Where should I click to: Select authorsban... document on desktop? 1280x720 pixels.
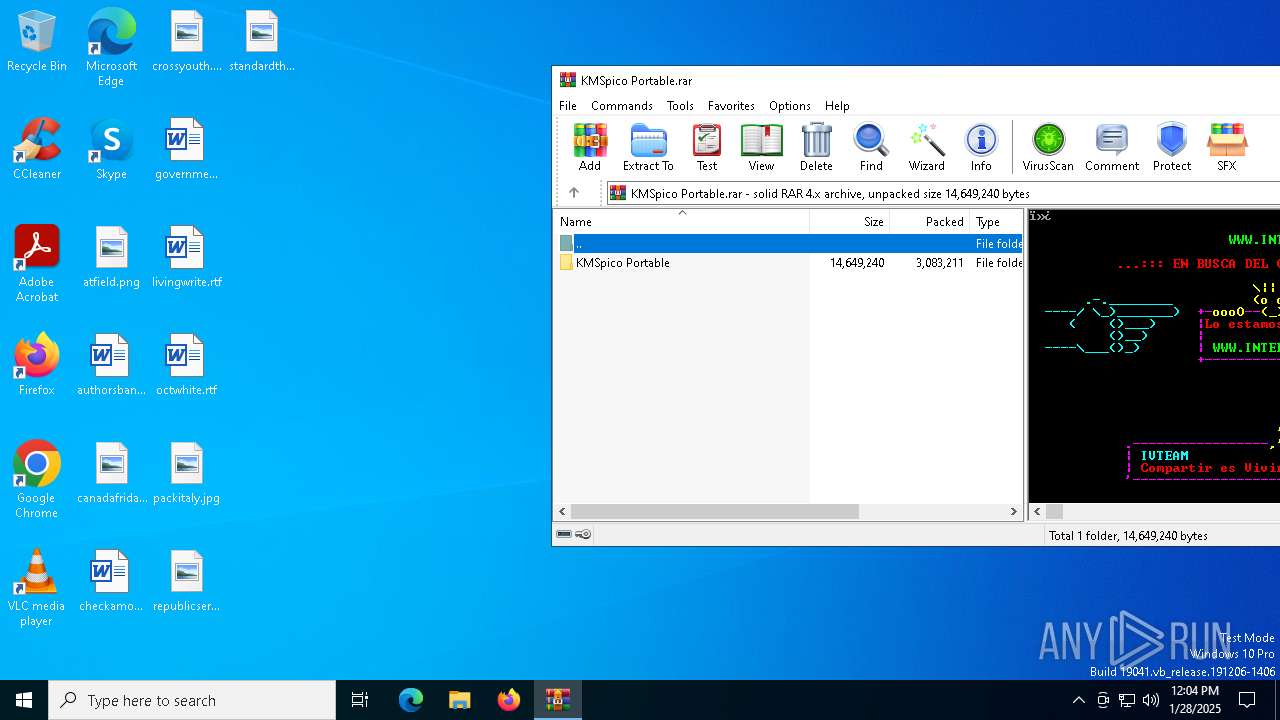(111, 365)
